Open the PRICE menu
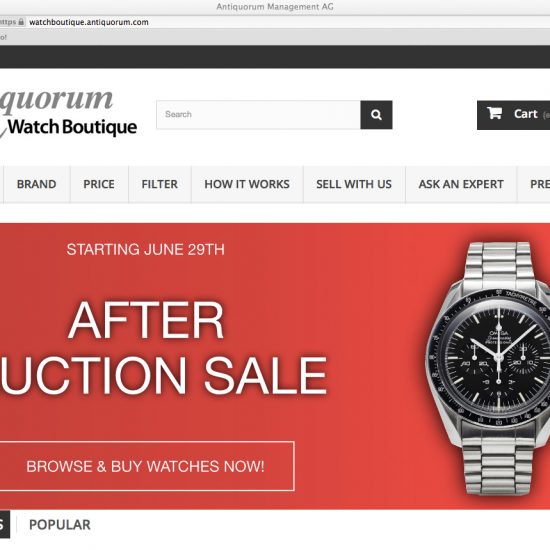 [99, 184]
